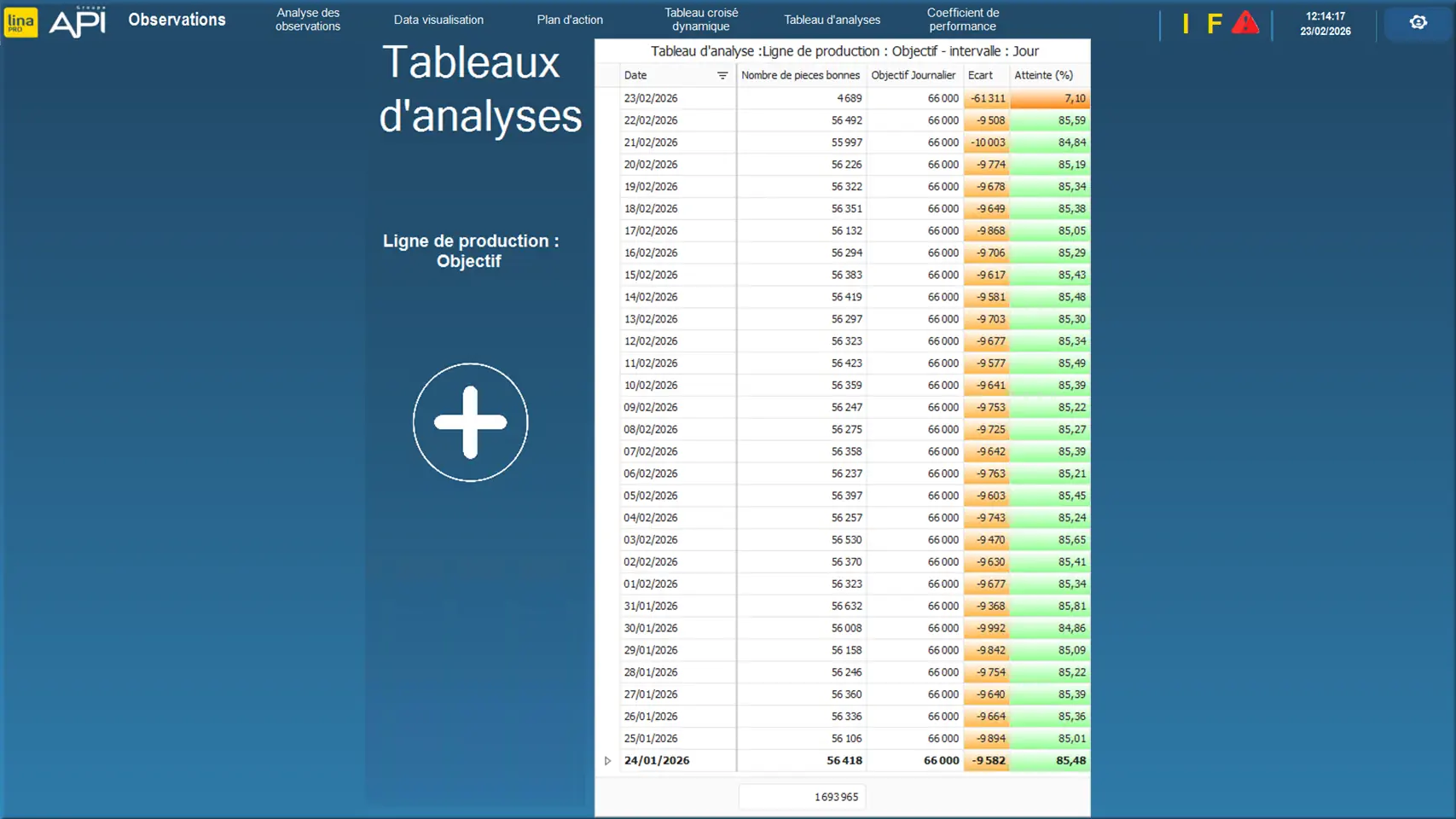Viewport: 1456px width, 819px height.
Task: Select the 23/02/2026 date row
Action: click(651, 98)
